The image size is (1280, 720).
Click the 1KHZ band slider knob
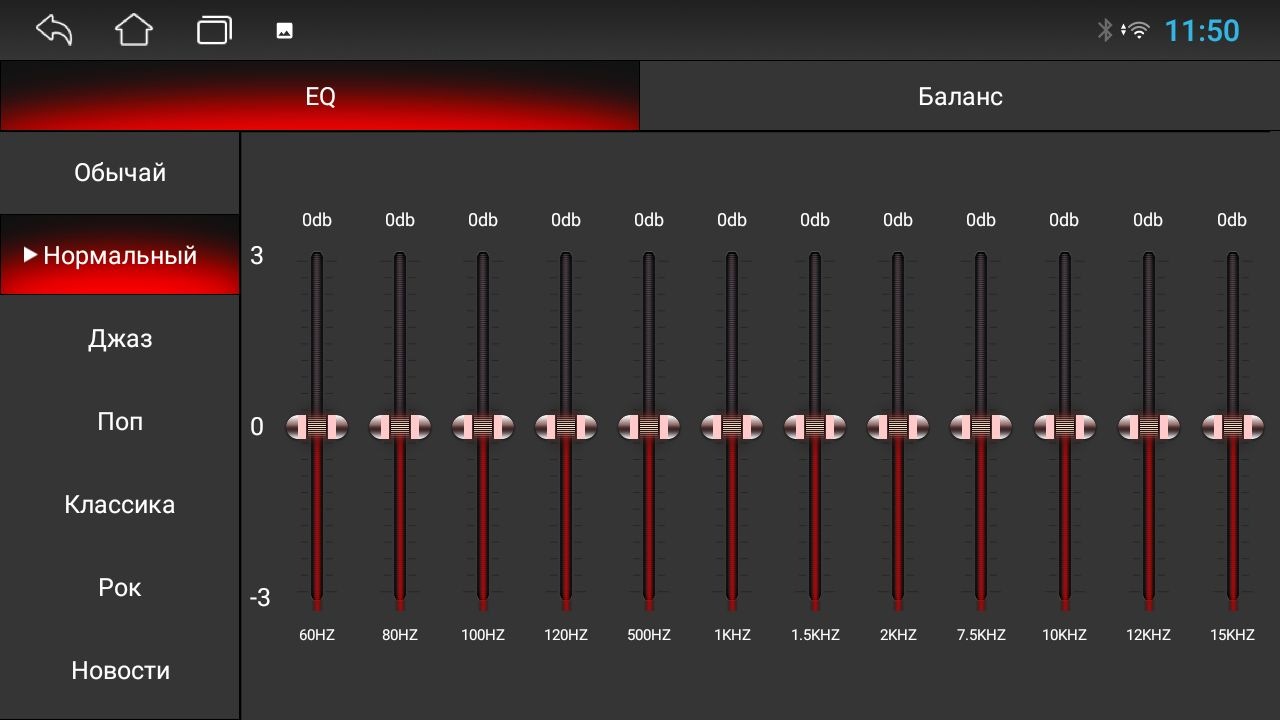[x=732, y=427]
